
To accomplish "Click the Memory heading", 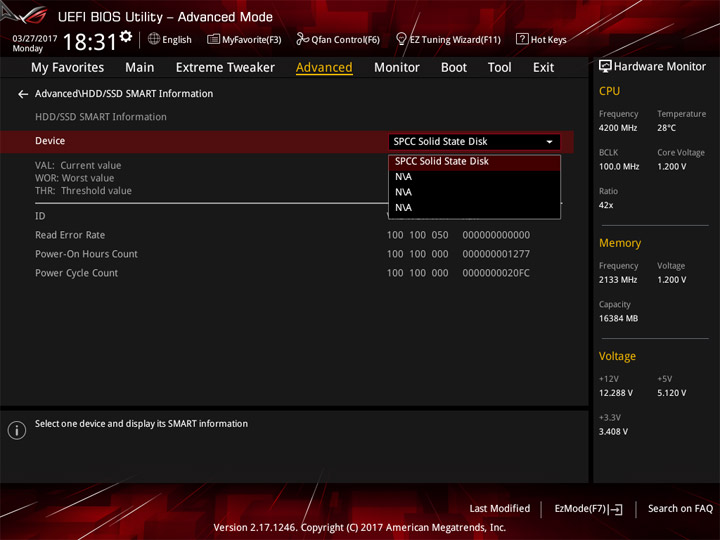I will tap(620, 243).
